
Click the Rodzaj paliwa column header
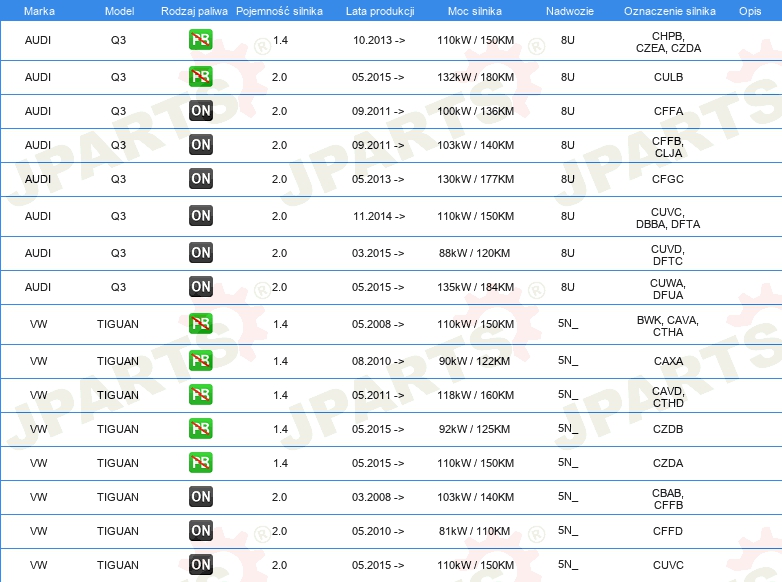coord(194,11)
